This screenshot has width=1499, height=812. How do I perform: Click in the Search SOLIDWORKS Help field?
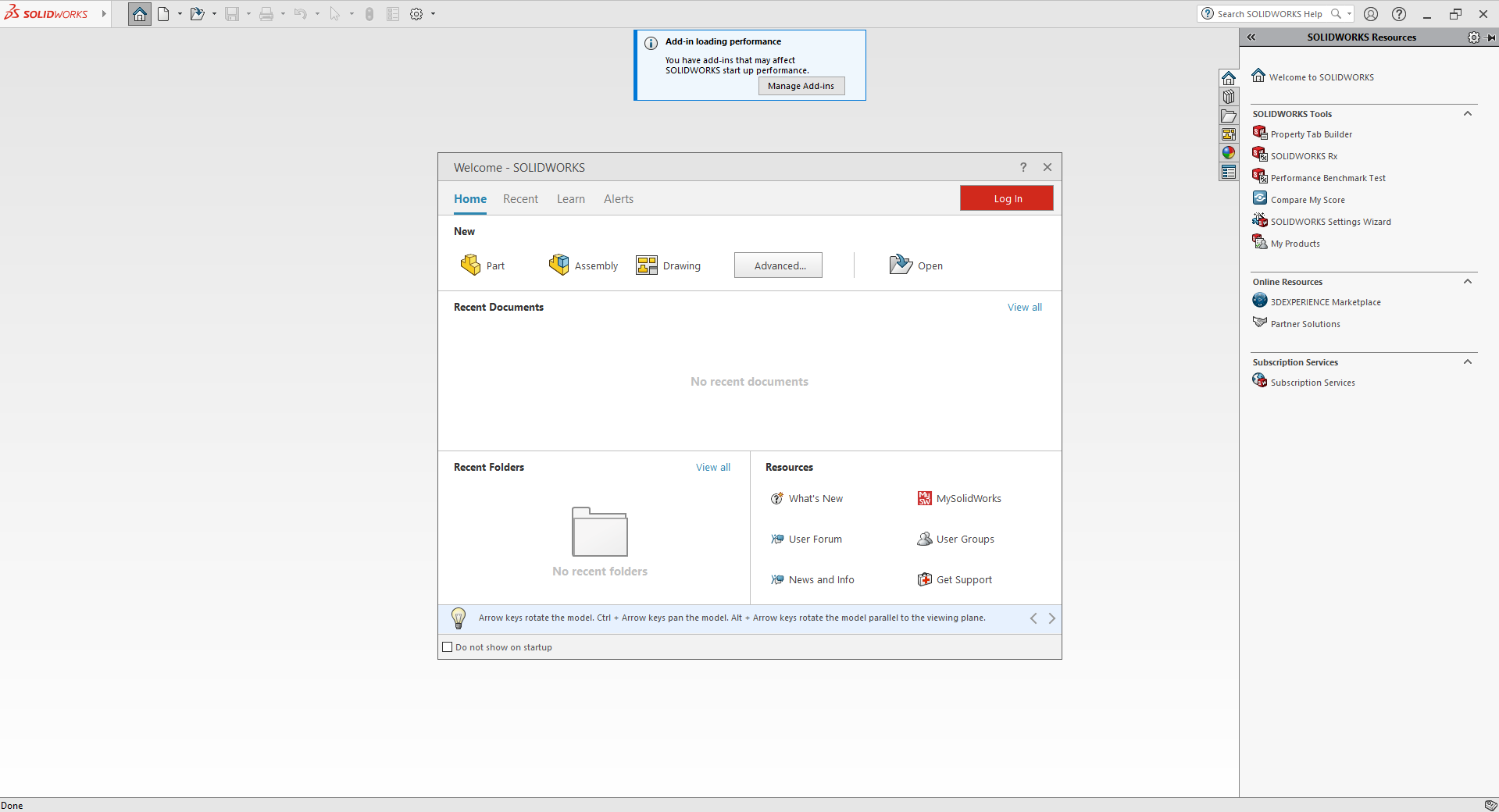click(x=1270, y=14)
